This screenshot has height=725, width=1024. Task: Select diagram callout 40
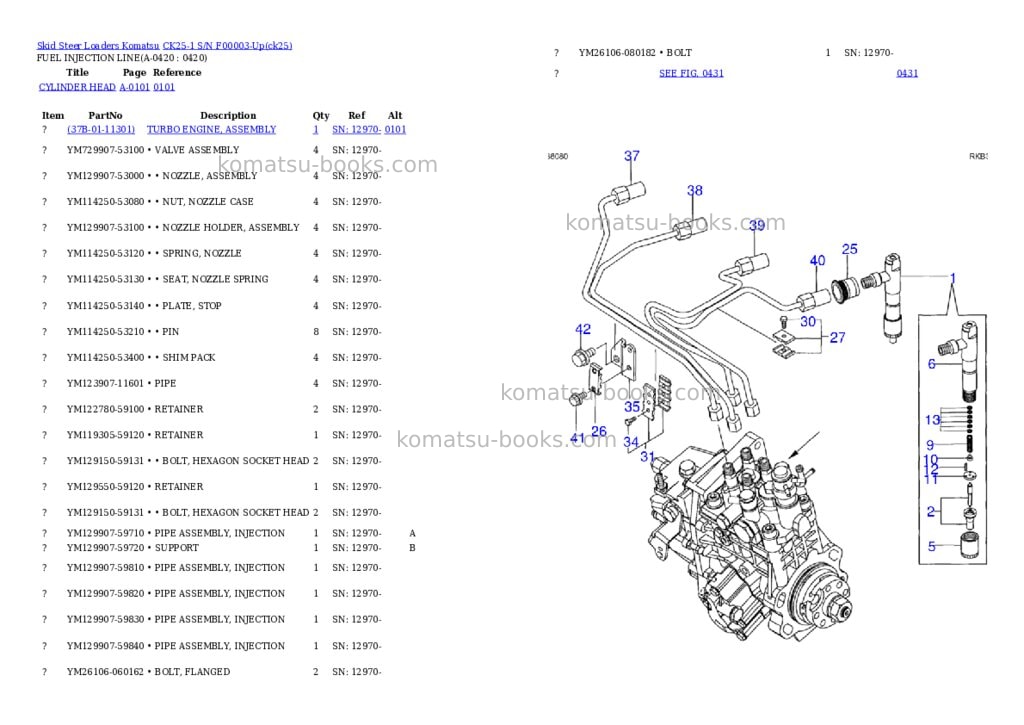coord(818,261)
